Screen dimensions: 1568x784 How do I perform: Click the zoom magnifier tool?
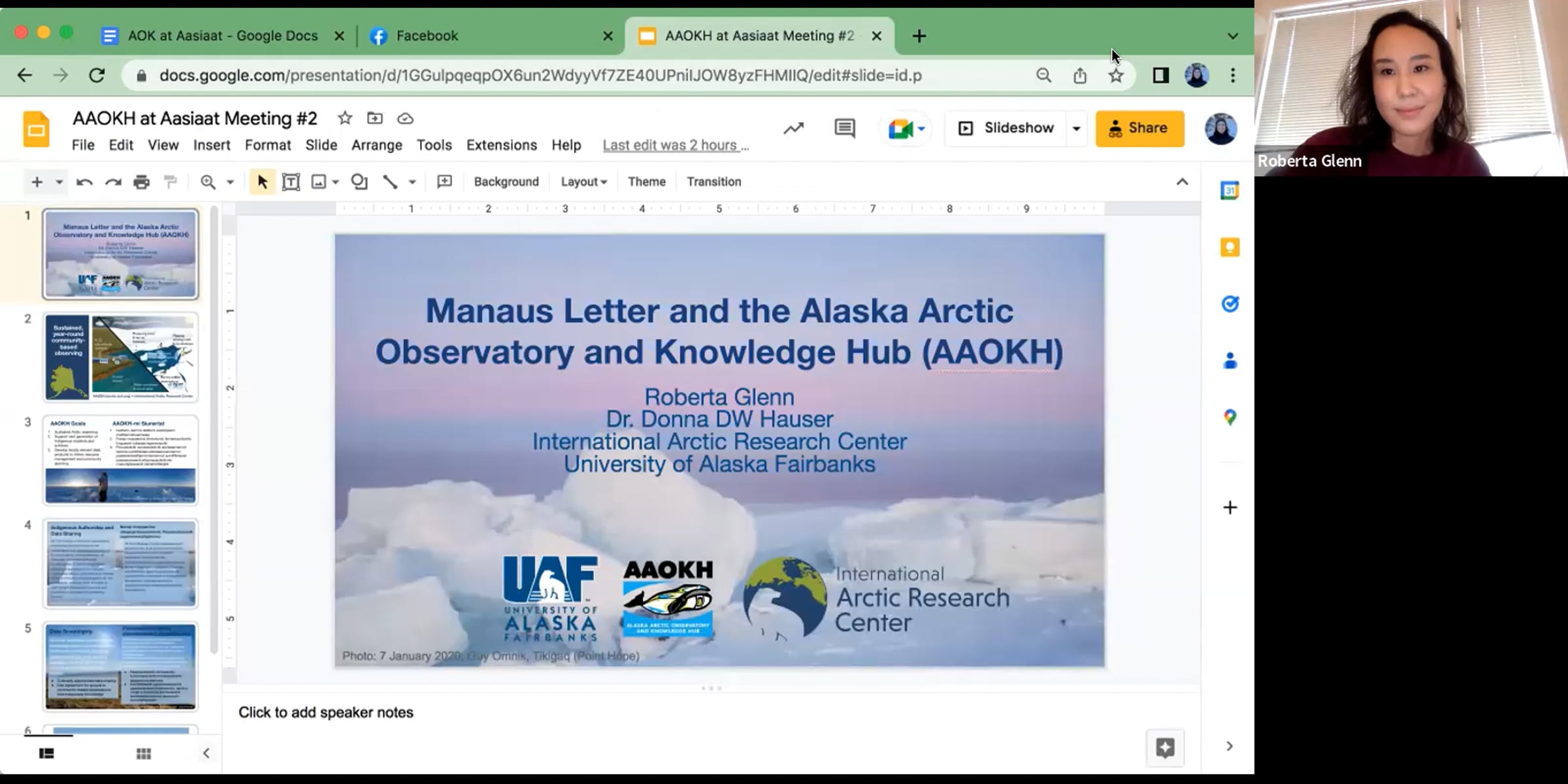click(208, 182)
